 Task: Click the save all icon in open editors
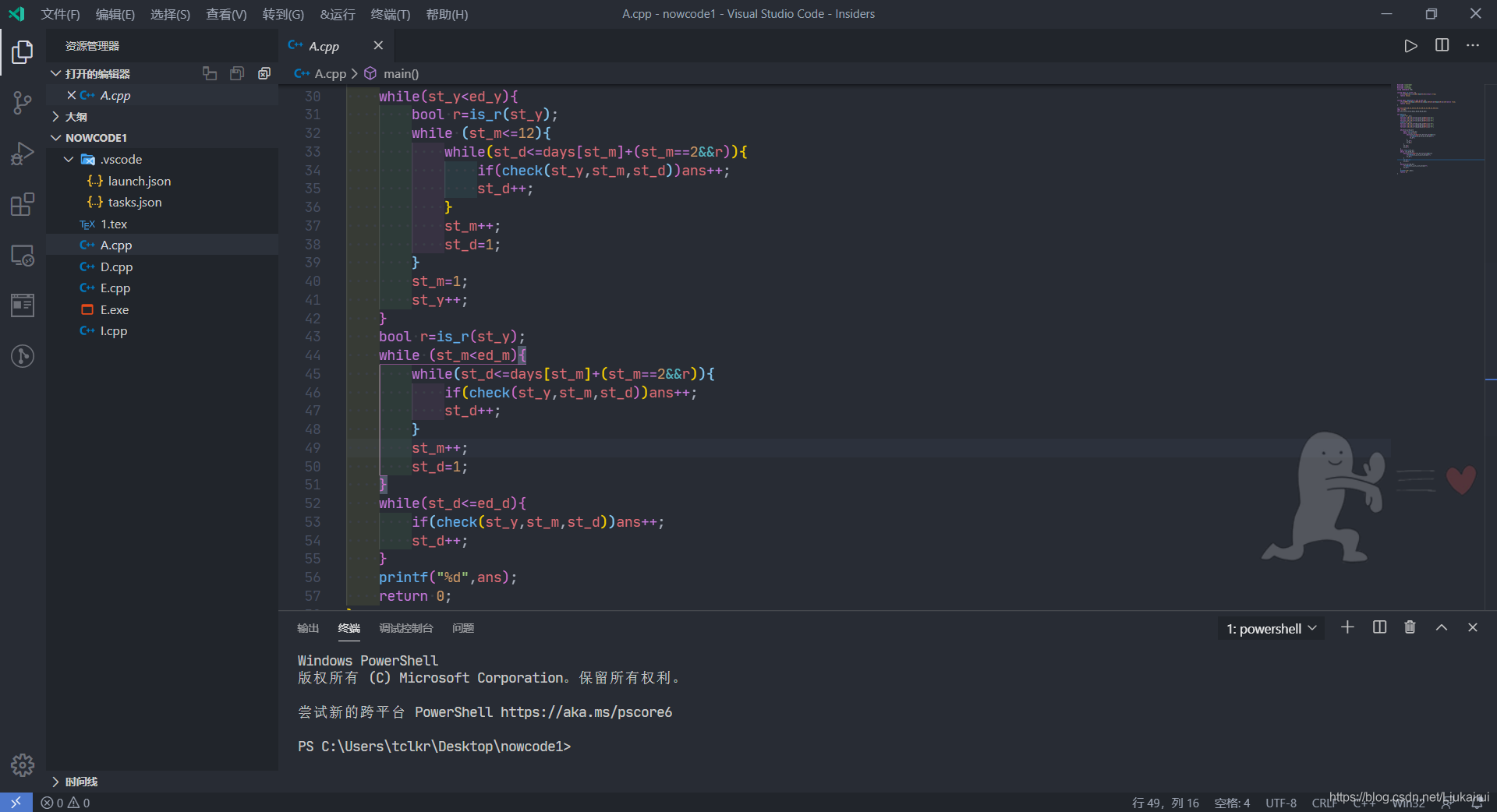coord(237,73)
